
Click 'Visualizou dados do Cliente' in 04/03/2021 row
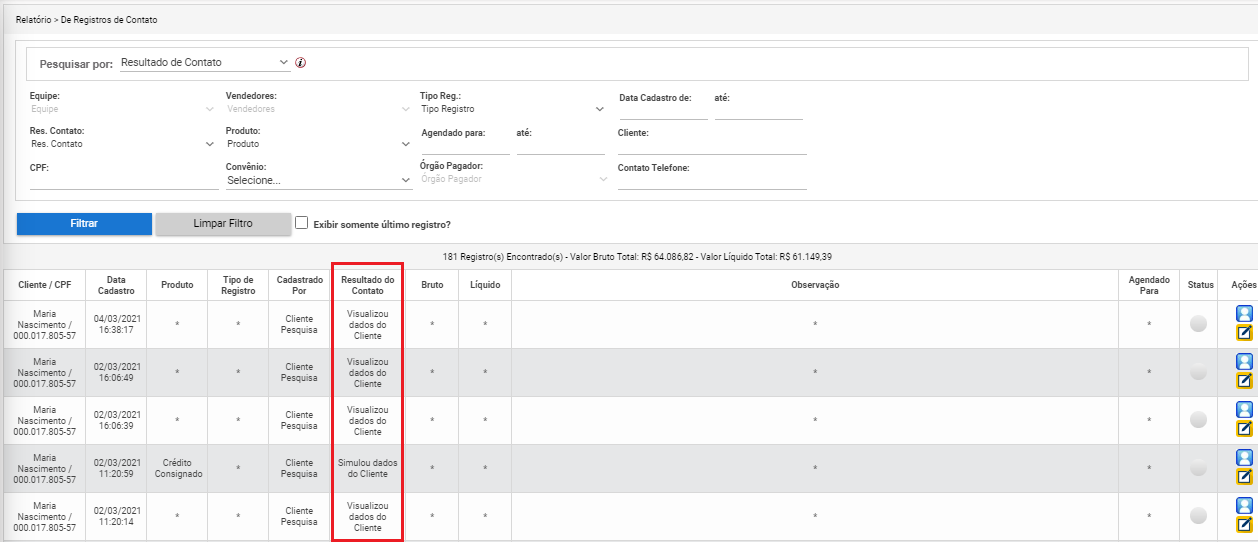click(367, 324)
